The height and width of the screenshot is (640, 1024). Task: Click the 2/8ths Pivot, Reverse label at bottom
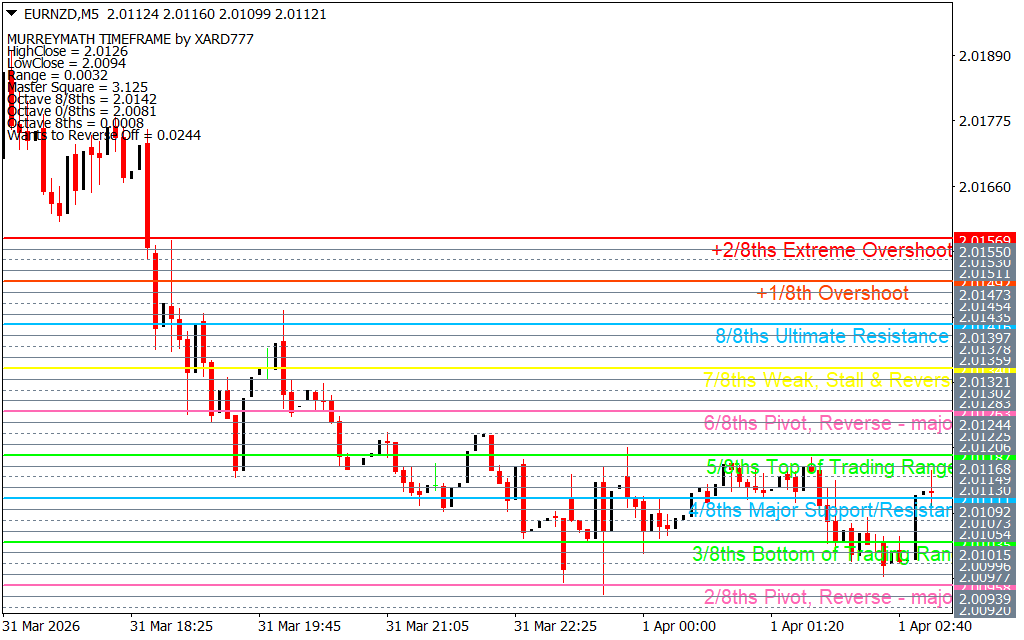[827, 597]
